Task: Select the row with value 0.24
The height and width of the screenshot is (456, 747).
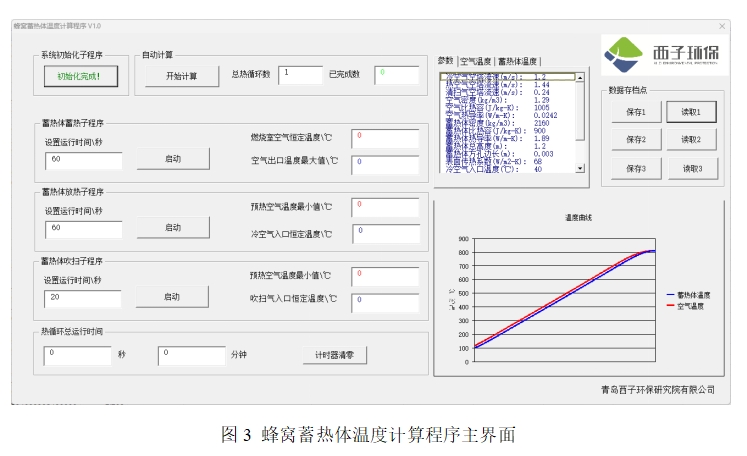Action: tap(508, 92)
